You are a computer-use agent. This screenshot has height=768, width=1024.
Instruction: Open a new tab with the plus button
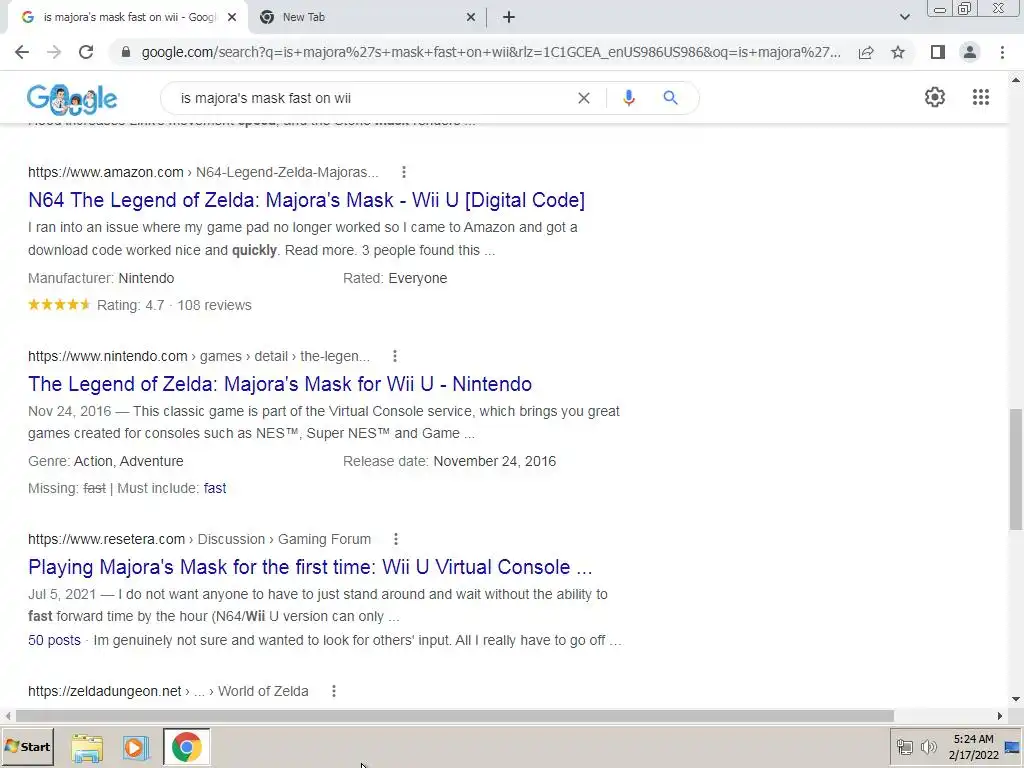509,18
